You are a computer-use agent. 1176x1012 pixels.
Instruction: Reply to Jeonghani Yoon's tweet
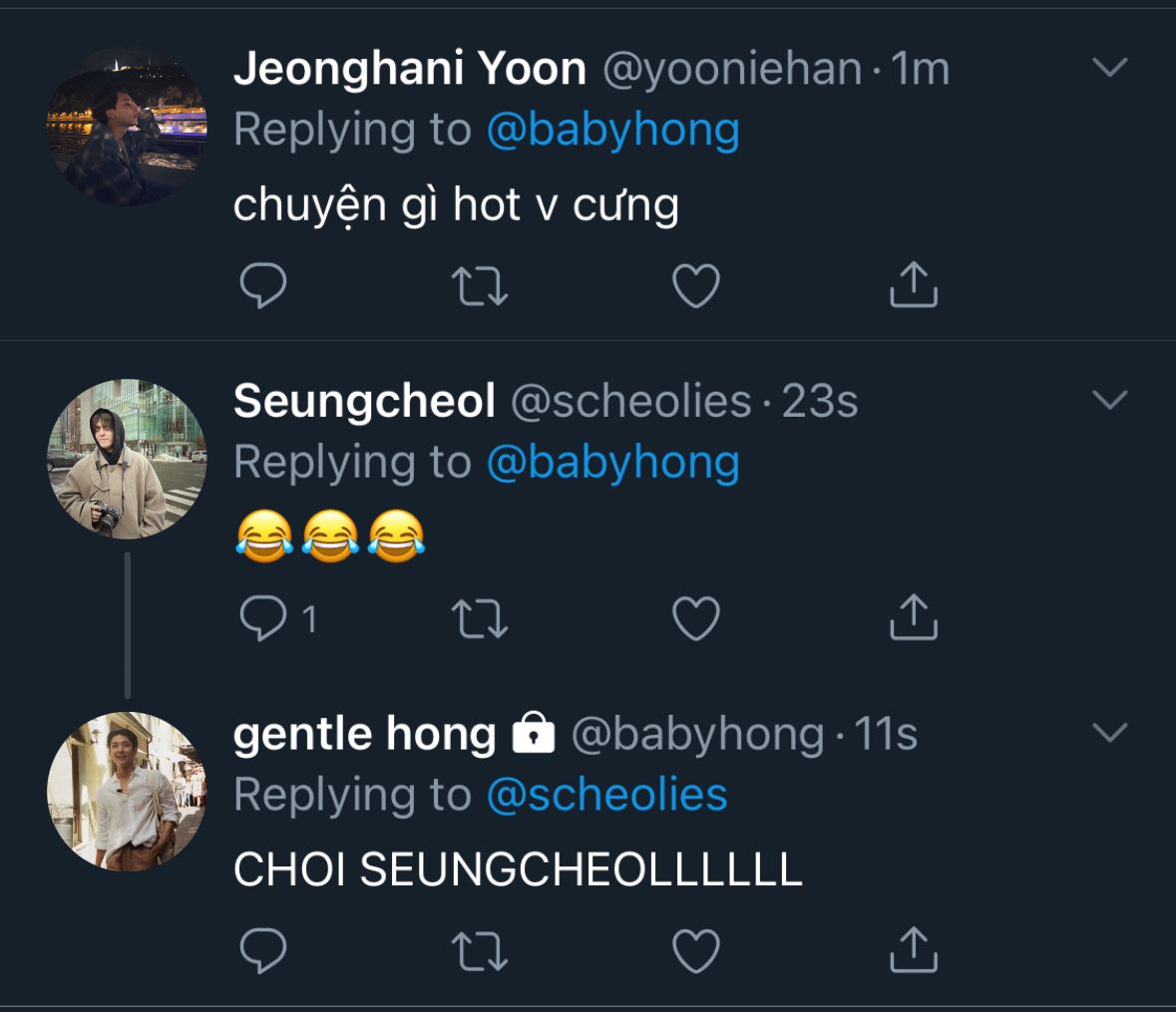coord(264,287)
